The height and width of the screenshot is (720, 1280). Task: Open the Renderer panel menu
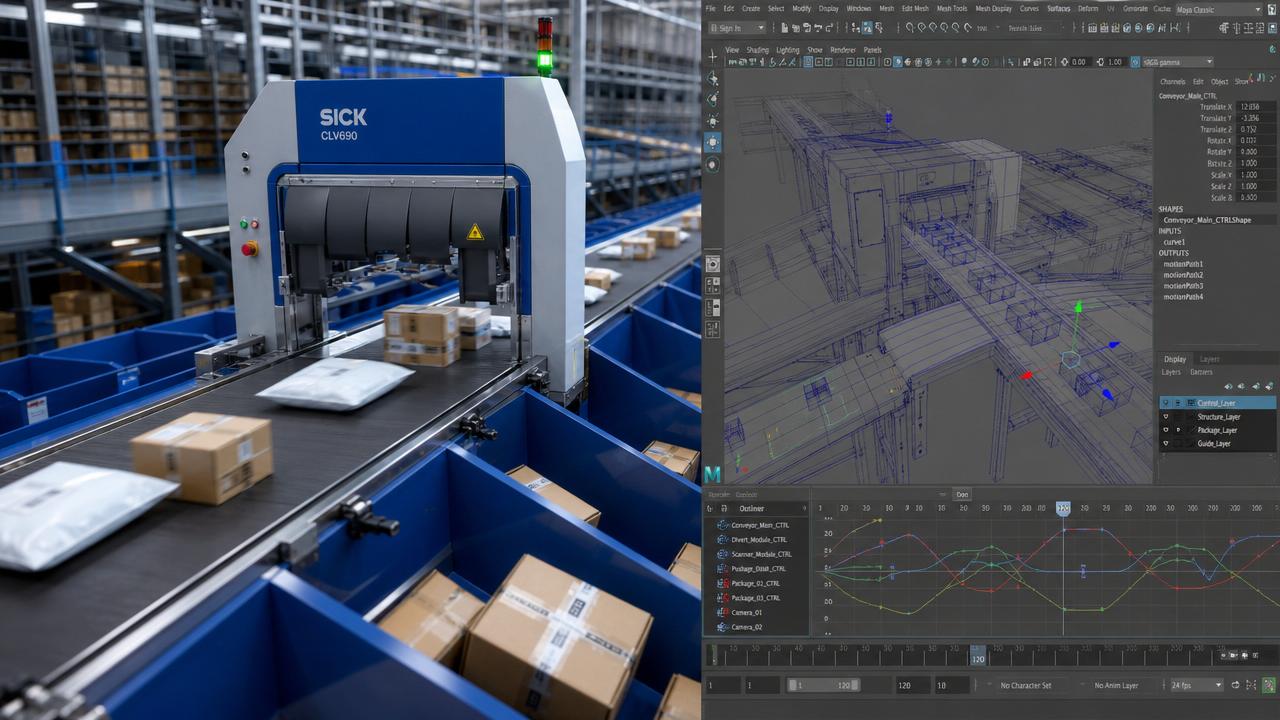[x=843, y=49]
